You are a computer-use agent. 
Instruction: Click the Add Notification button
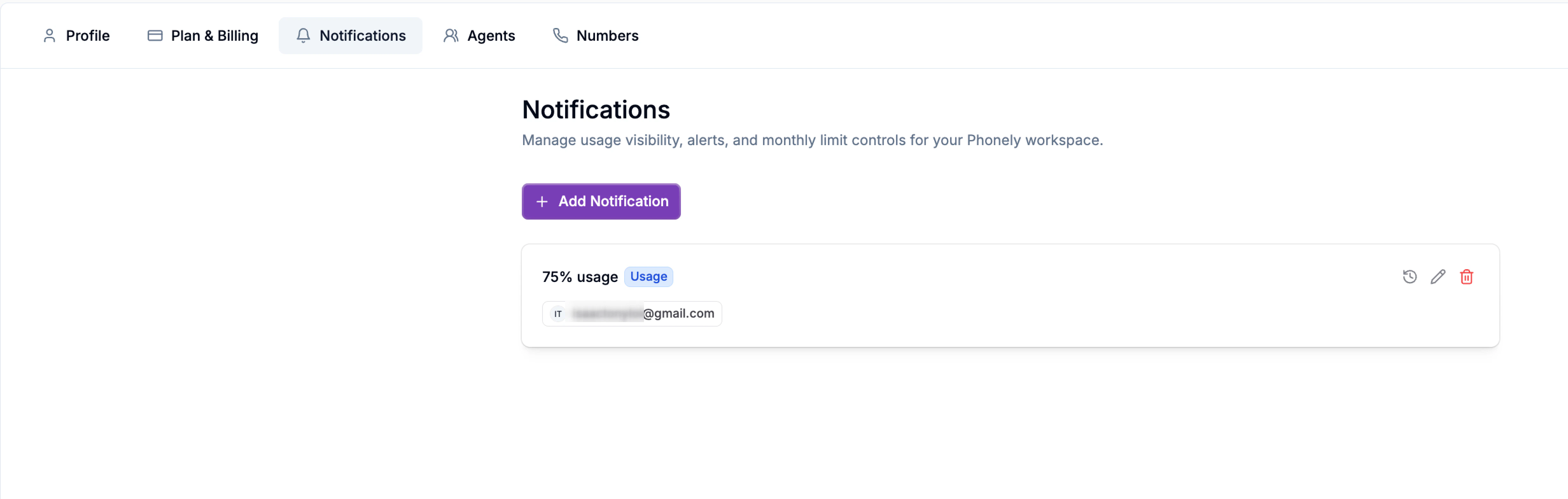coord(600,201)
